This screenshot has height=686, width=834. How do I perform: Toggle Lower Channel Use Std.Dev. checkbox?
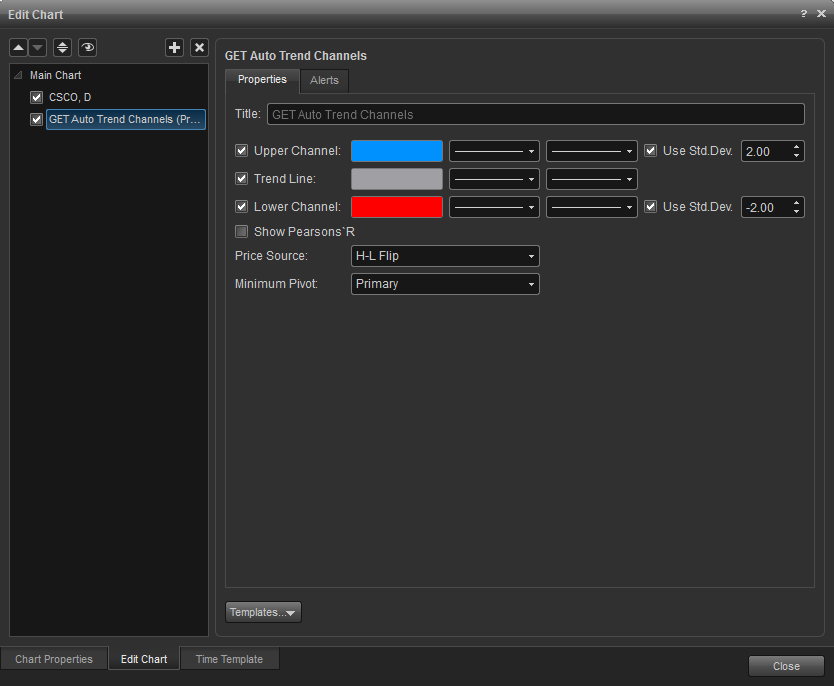point(650,206)
